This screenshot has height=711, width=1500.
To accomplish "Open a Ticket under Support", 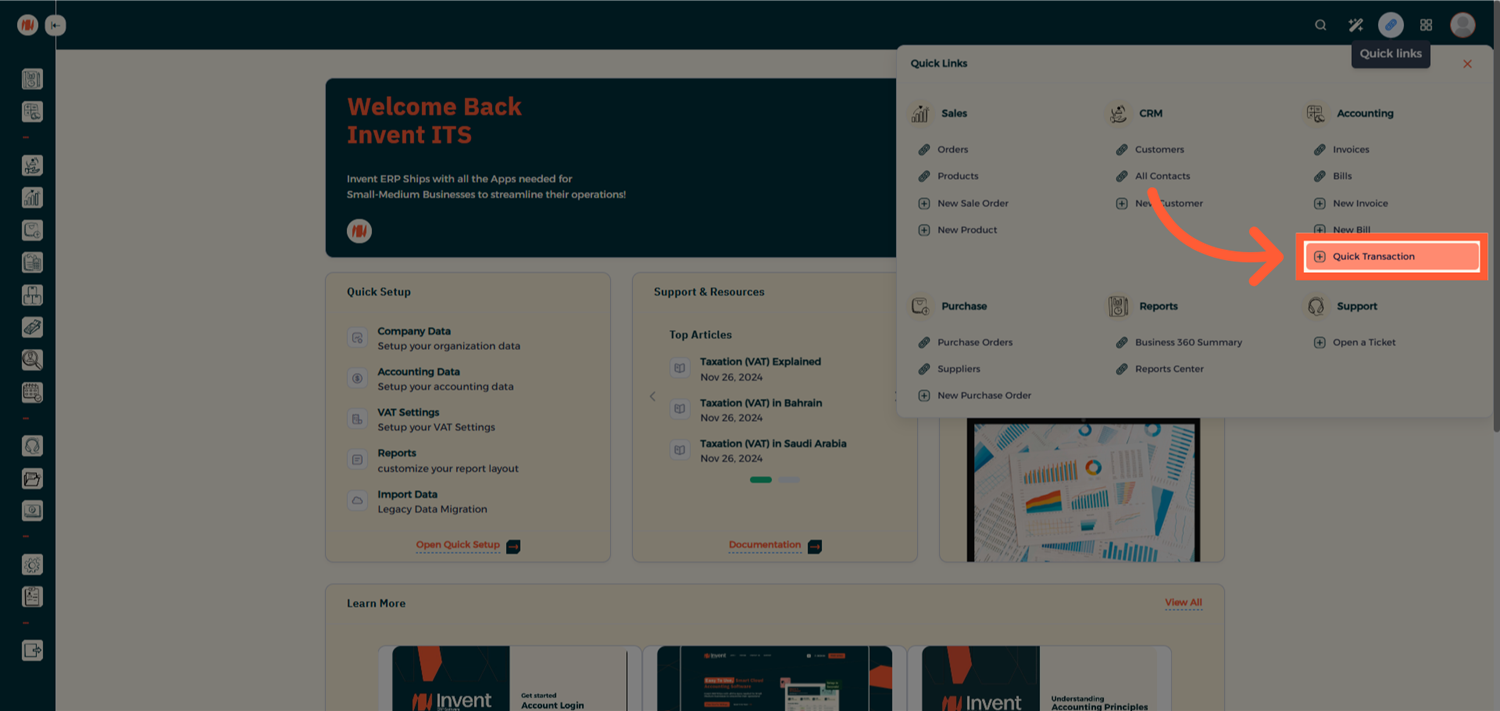I will [1363, 342].
